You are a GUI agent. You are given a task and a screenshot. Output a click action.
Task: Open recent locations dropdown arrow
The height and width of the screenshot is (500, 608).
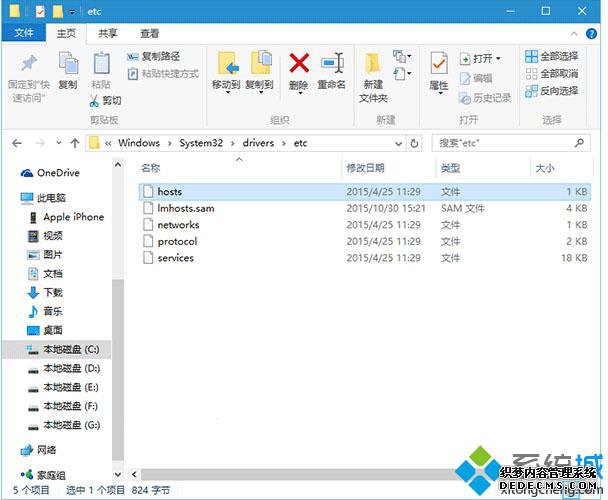click(x=59, y=143)
